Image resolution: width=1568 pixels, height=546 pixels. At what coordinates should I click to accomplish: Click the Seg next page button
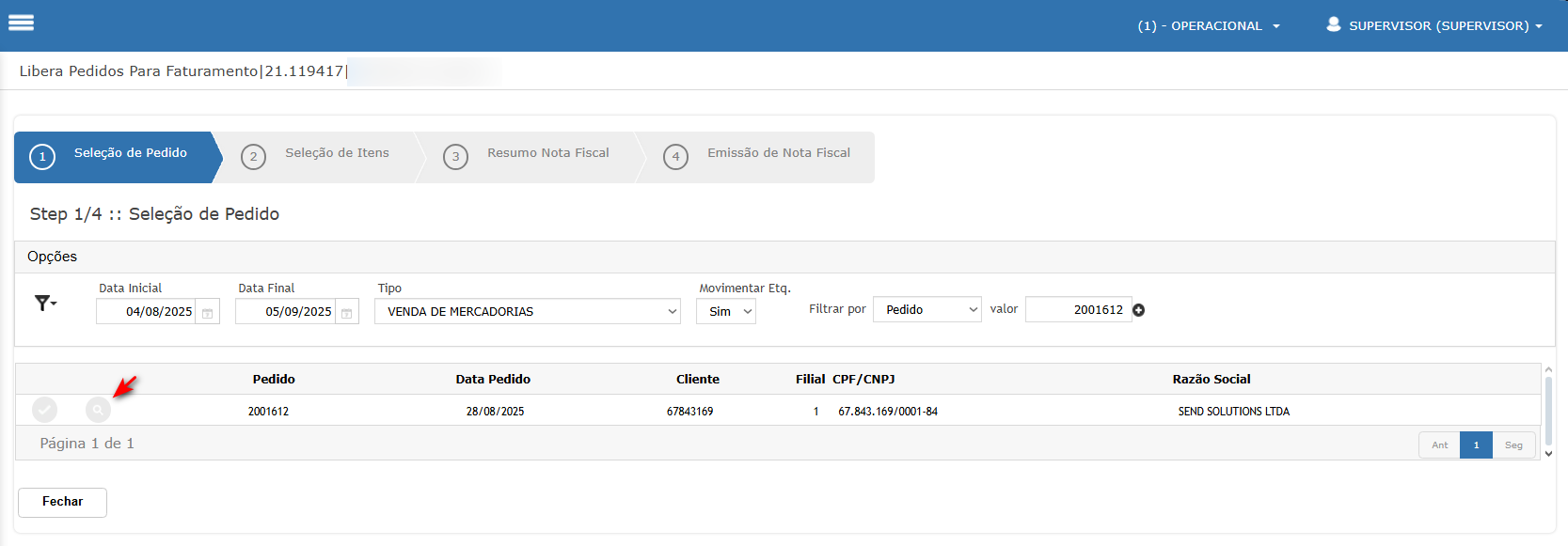[x=1513, y=445]
